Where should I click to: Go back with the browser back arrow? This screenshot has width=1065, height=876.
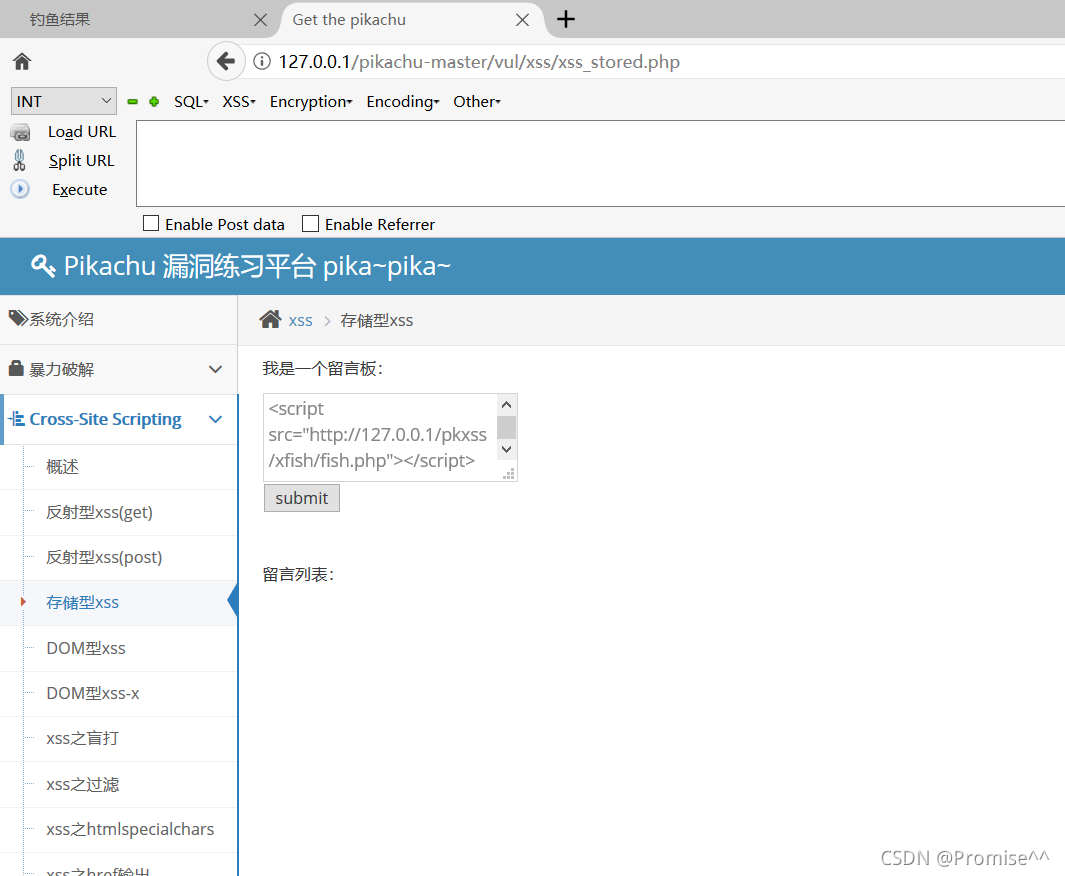tap(226, 62)
